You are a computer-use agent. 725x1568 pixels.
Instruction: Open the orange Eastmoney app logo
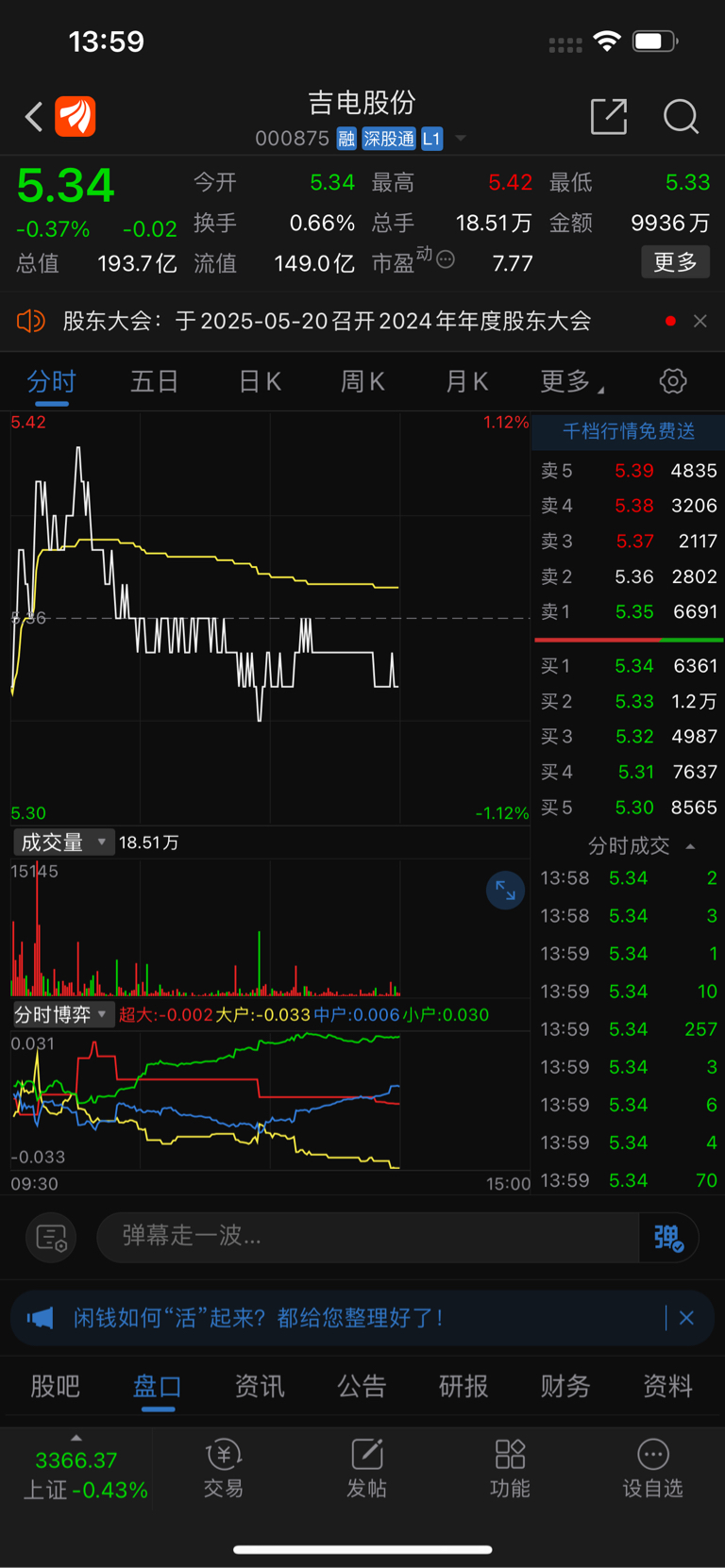(x=76, y=117)
